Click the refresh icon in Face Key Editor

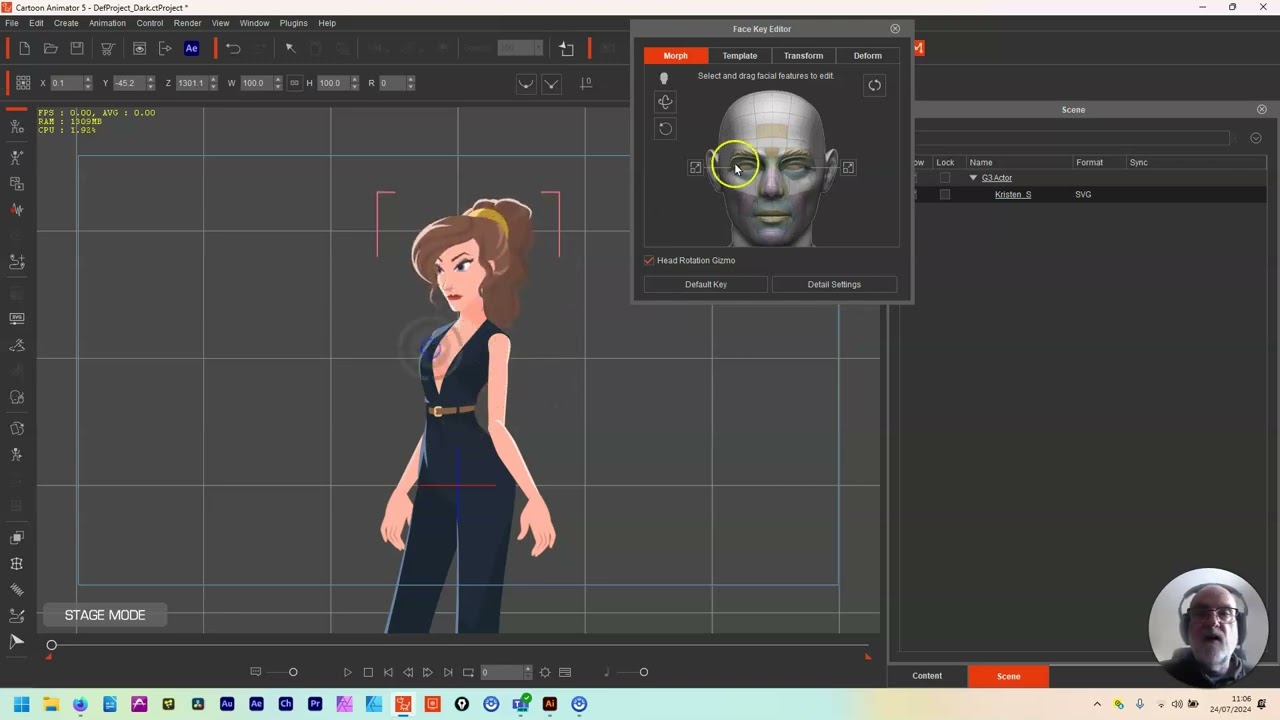tap(875, 85)
